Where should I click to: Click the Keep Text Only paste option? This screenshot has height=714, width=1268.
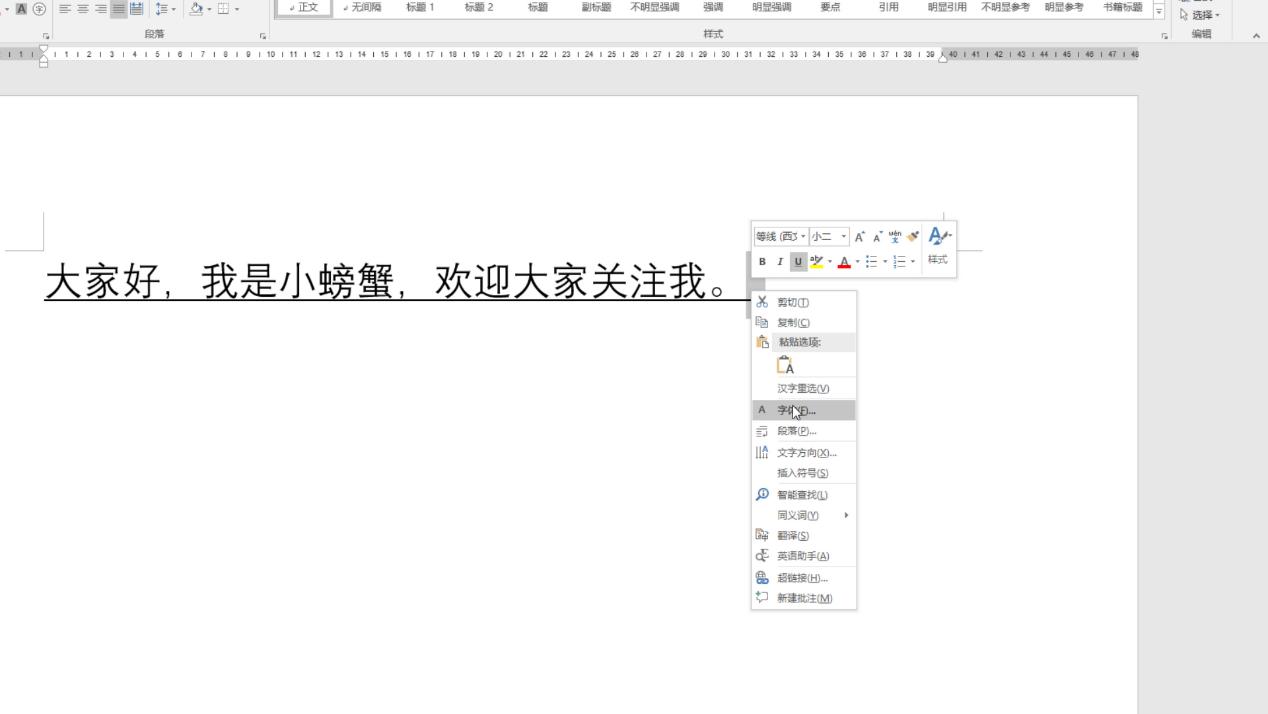tap(785, 364)
